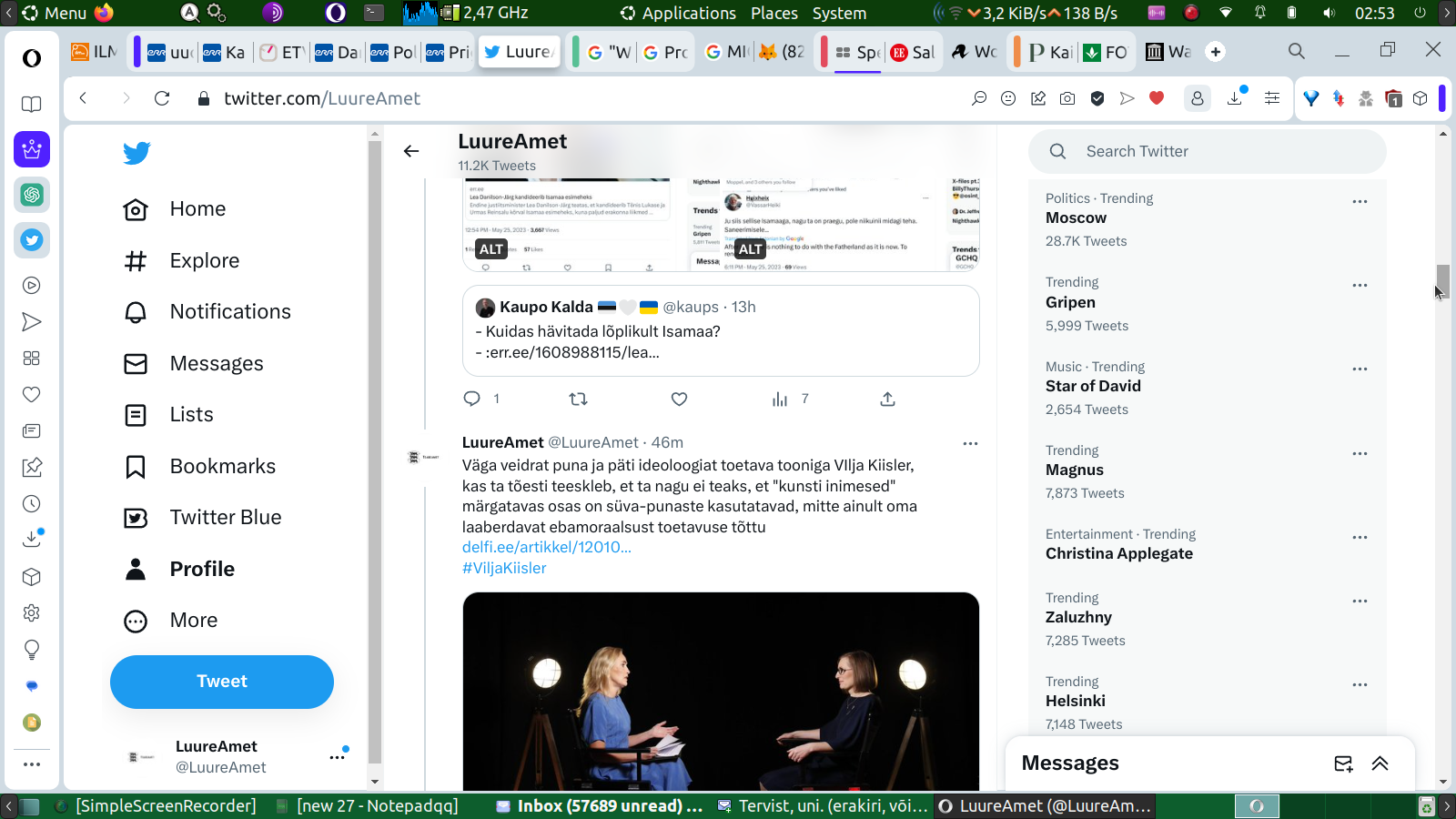Open Twitter panel in the Opera sidebar
1456x819 pixels.
click(x=32, y=240)
